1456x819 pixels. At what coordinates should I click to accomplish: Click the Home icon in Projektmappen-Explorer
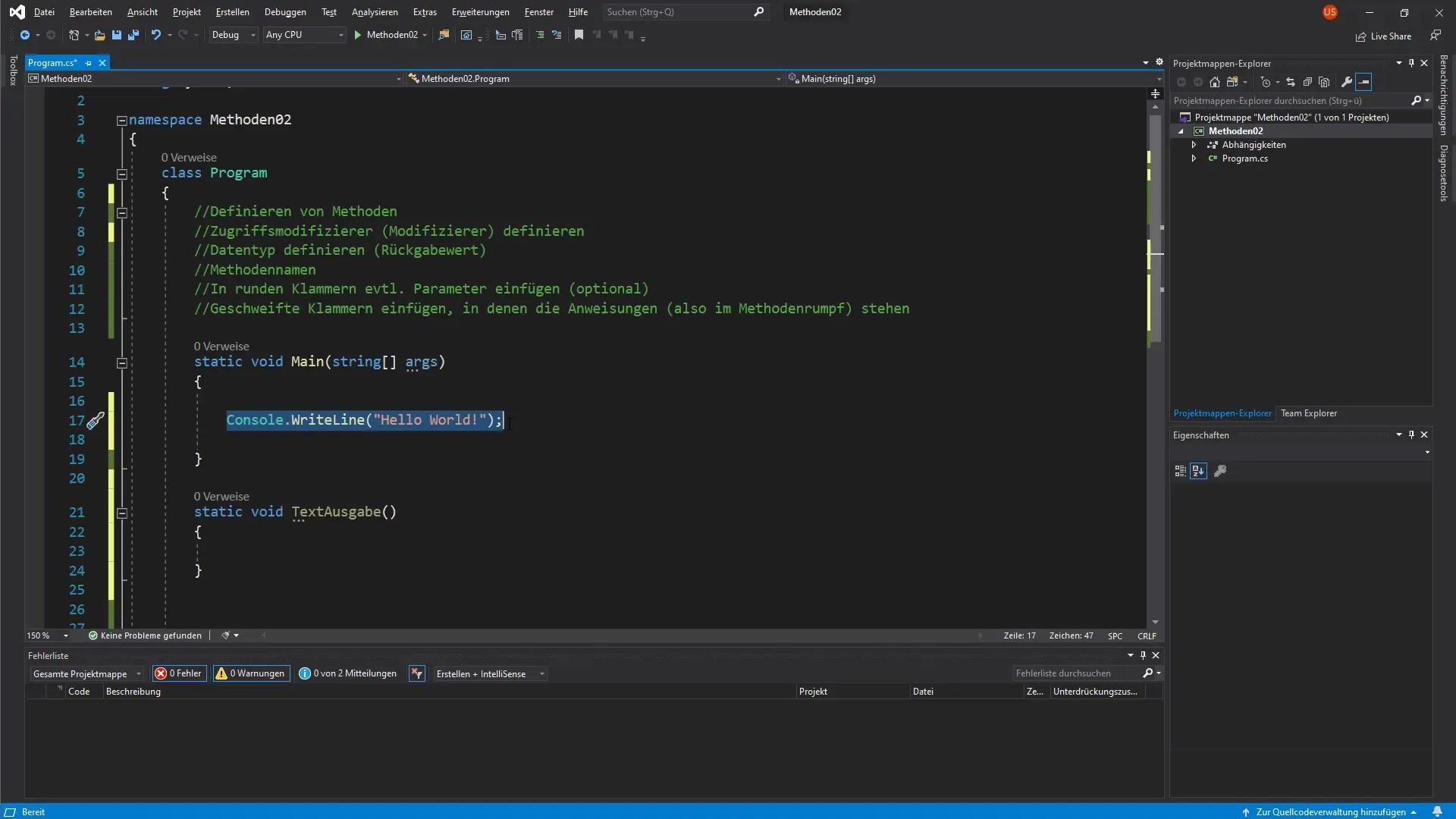pyautogui.click(x=1215, y=82)
